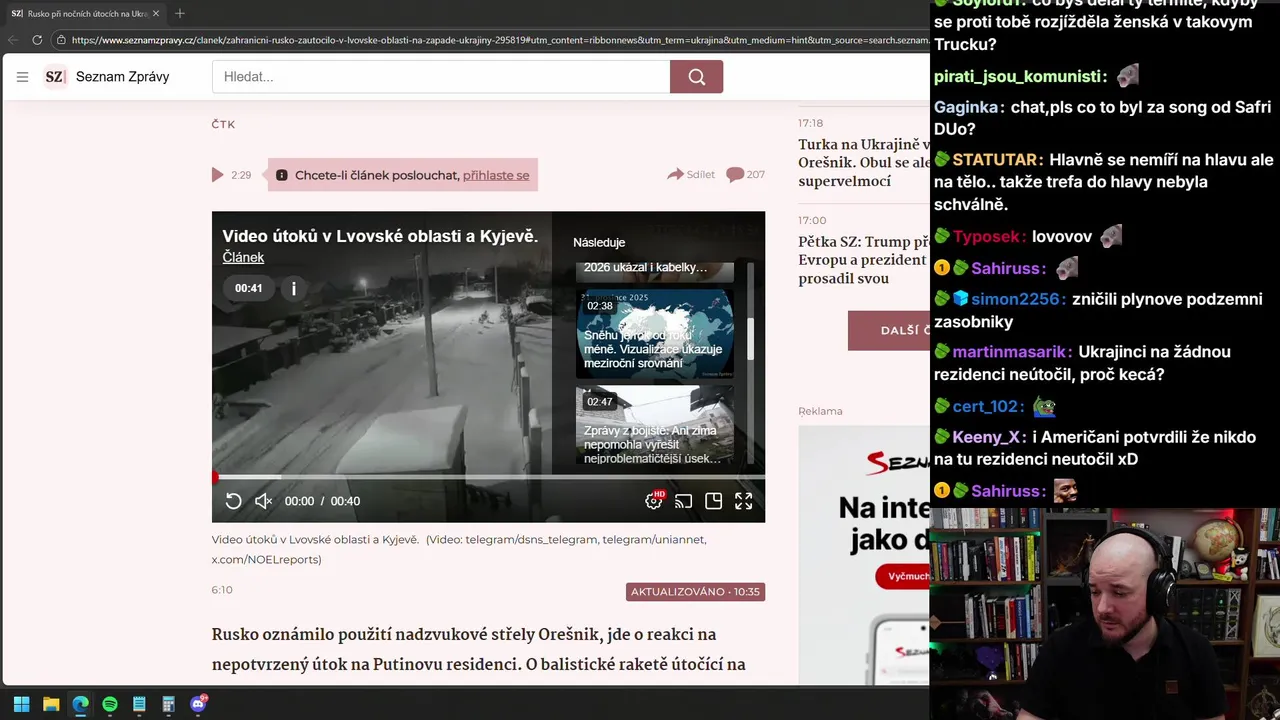Select the Rusko při nočních útocích tab
This screenshot has width=1280, height=720.
86,14
